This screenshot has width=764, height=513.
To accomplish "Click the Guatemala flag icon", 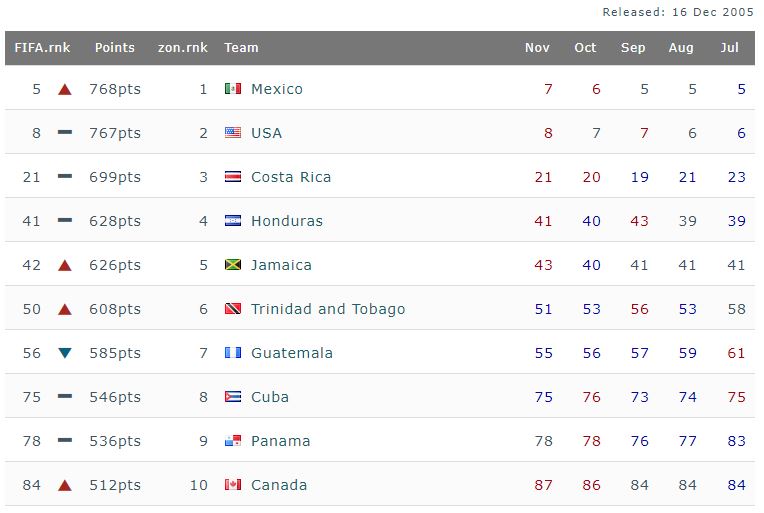I will click(233, 353).
